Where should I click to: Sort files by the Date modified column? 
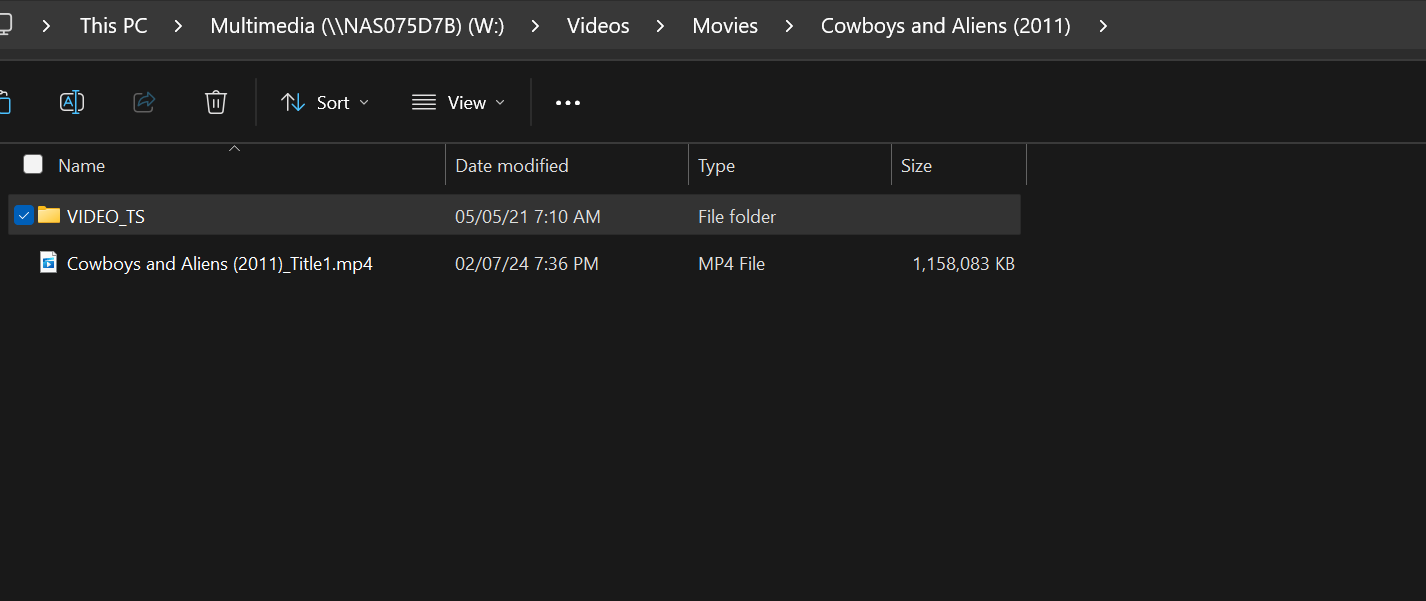(x=511, y=165)
